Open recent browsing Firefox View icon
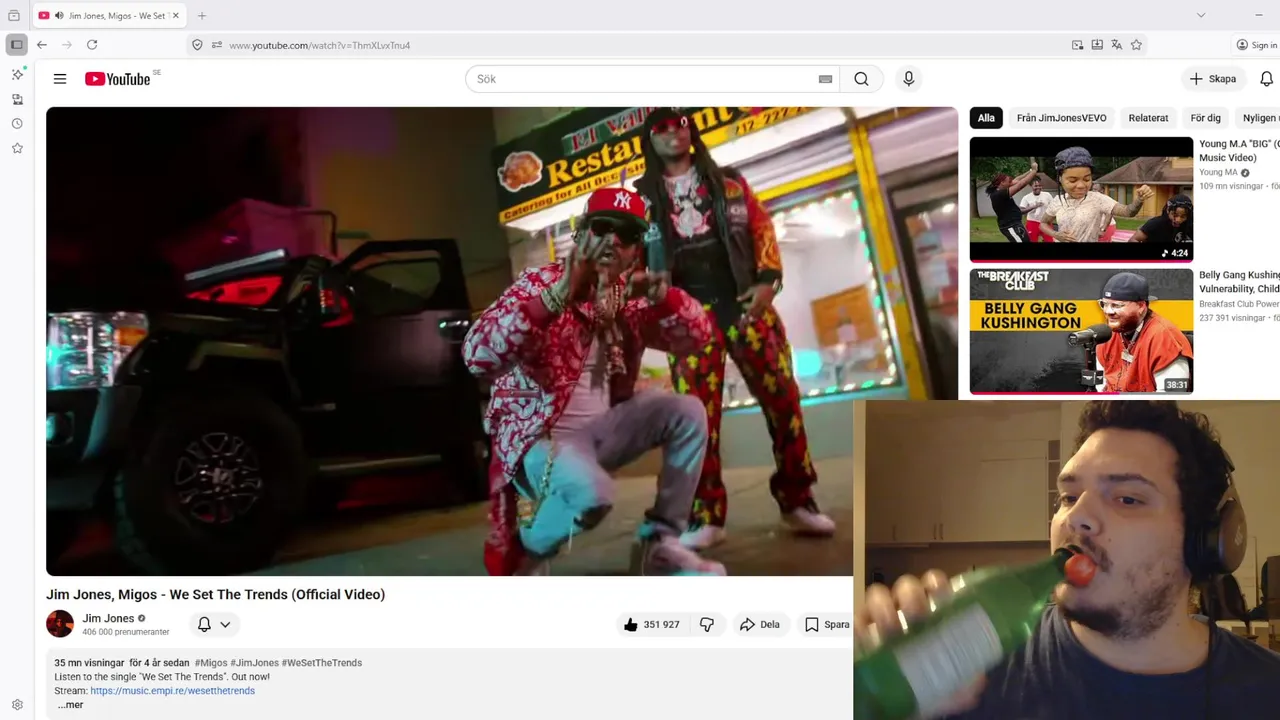 pyautogui.click(x=14, y=16)
